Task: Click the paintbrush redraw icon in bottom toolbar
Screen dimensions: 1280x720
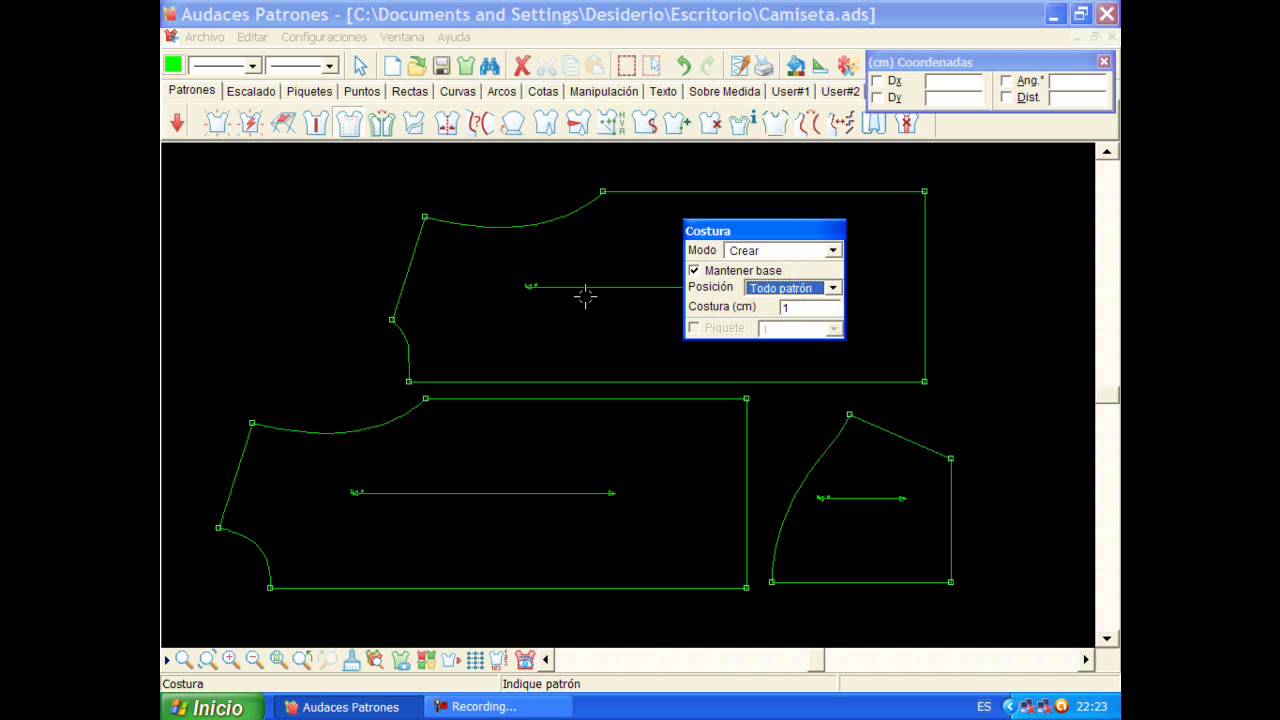Action: tap(351, 660)
